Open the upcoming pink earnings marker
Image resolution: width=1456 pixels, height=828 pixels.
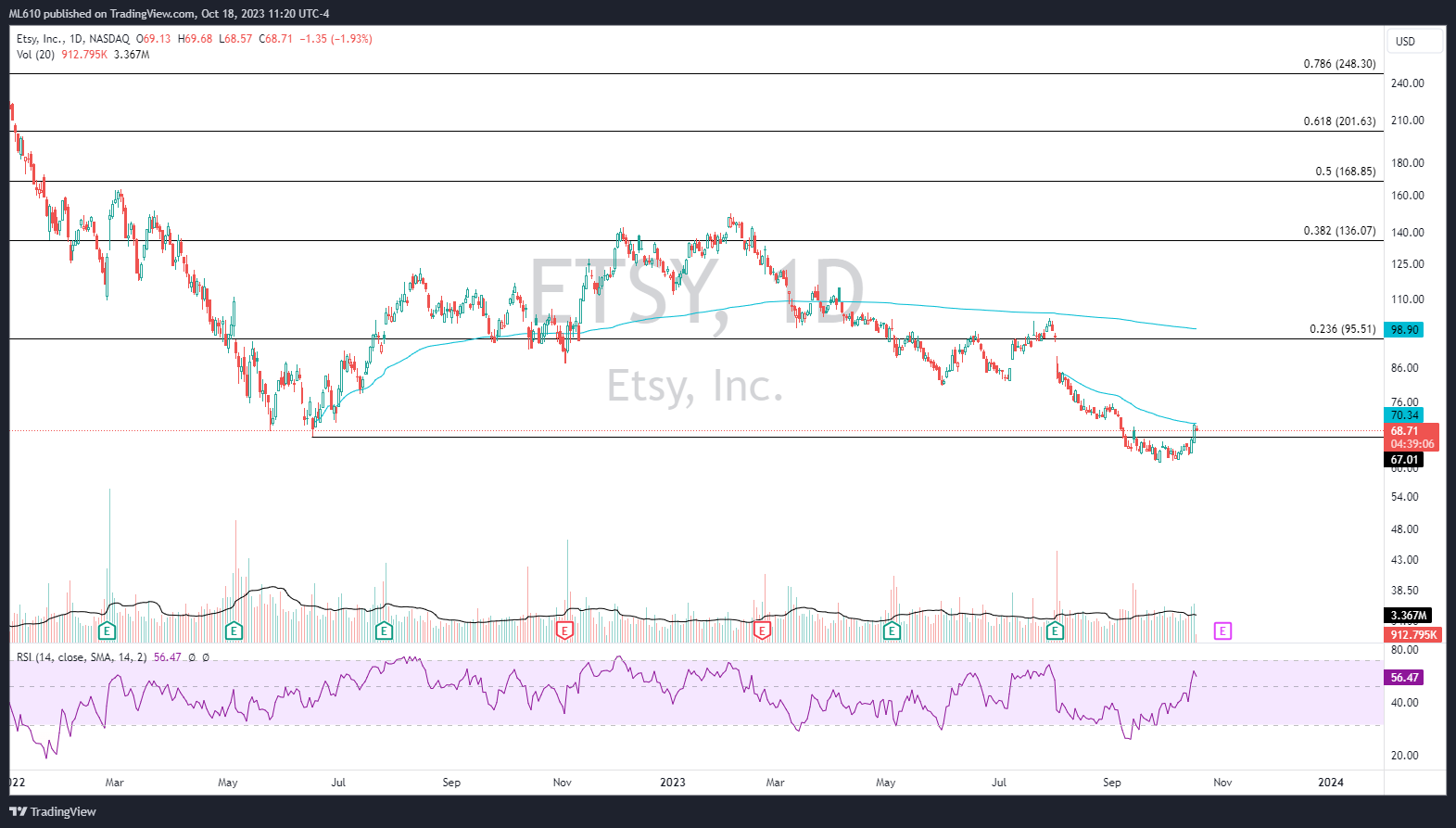click(x=1222, y=631)
